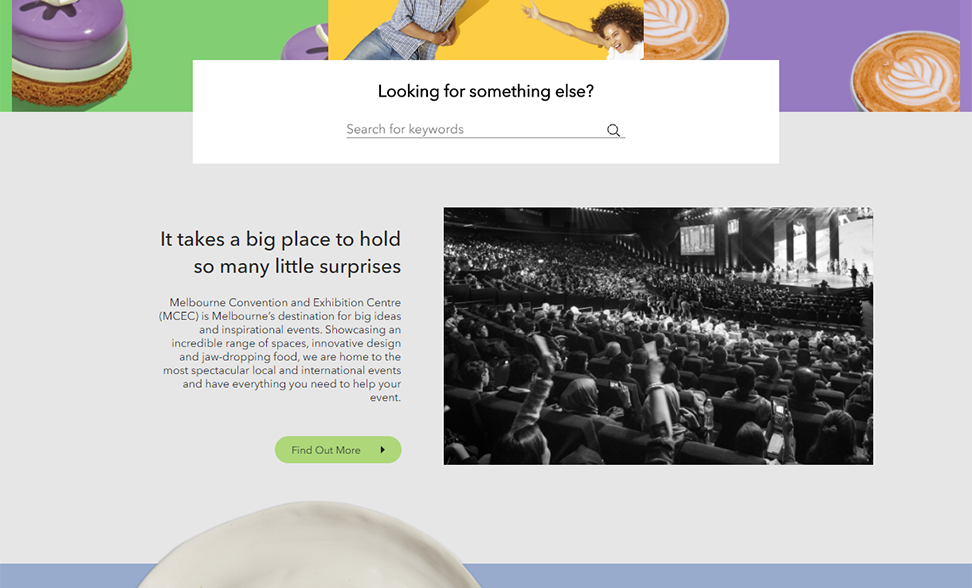972x588 pixels.
Task: Click the latte cup beside yellow banner
Action: pos(685,28)
